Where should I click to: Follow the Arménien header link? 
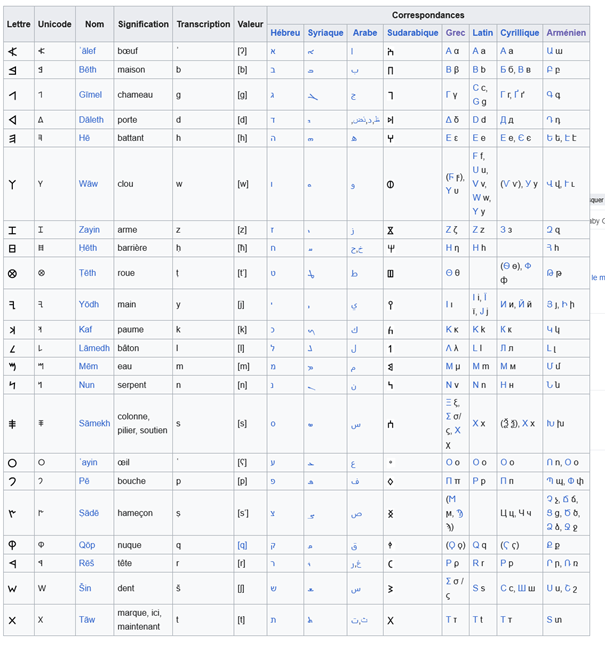tap(566, 33)
